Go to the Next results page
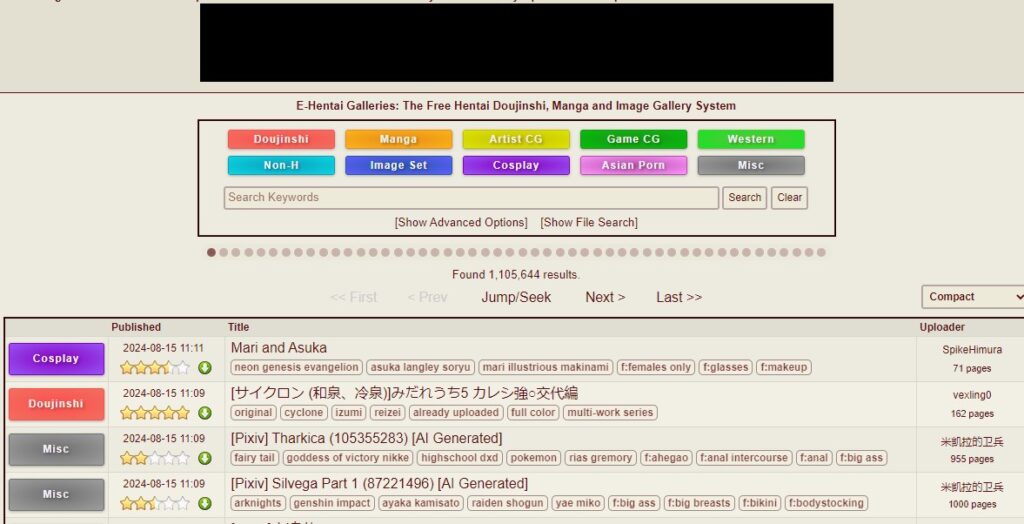Screen dimensions: 1024x524 click(x=605, y=297)
